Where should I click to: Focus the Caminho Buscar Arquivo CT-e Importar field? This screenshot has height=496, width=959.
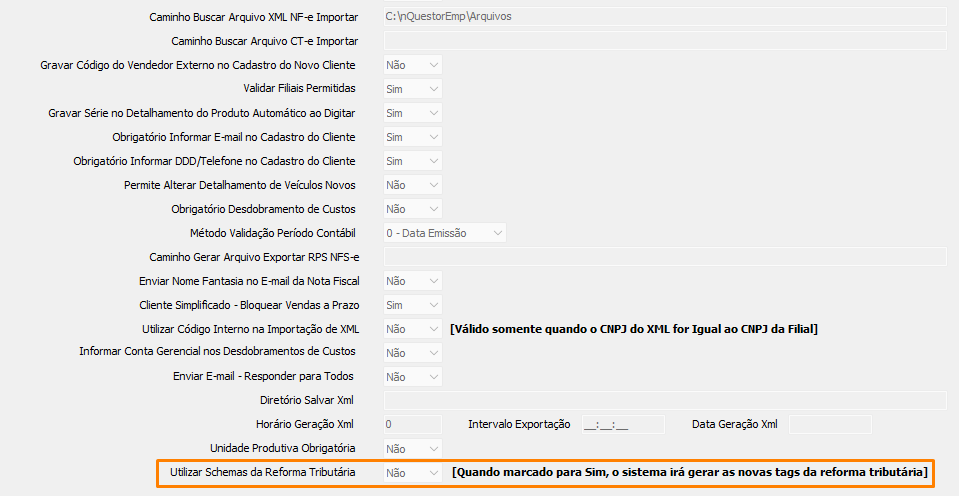(x=665, y=41)
